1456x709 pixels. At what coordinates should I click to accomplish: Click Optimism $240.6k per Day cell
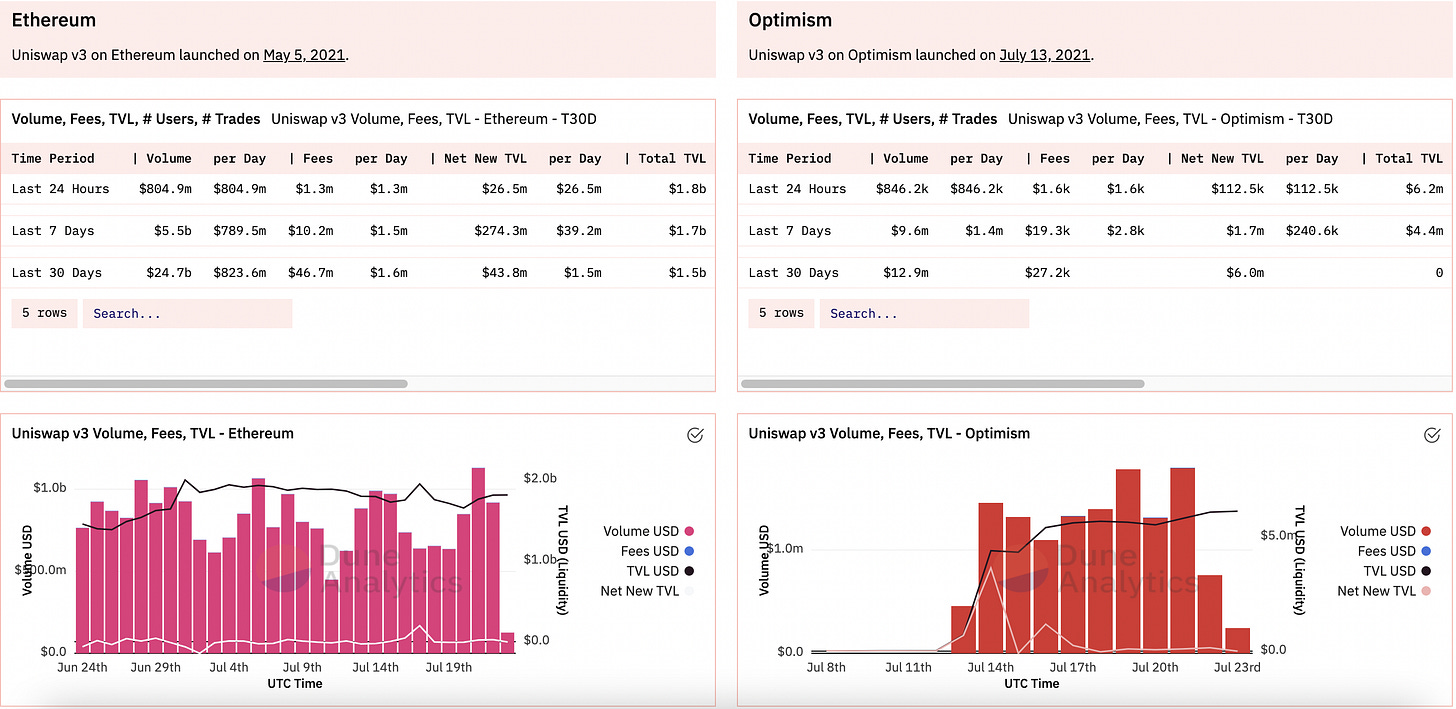pos(1311,231)
